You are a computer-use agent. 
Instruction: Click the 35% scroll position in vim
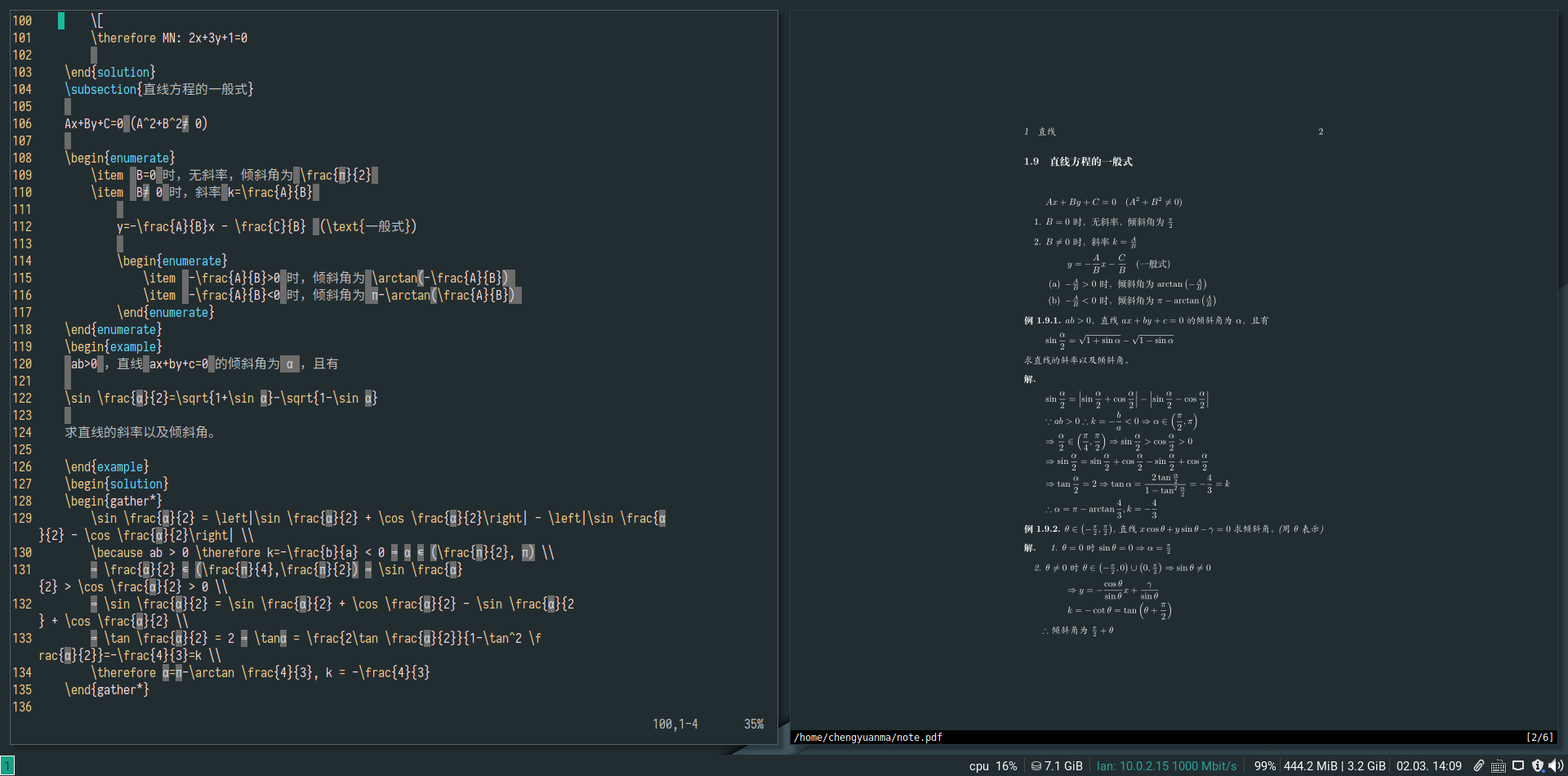[754, 724]
